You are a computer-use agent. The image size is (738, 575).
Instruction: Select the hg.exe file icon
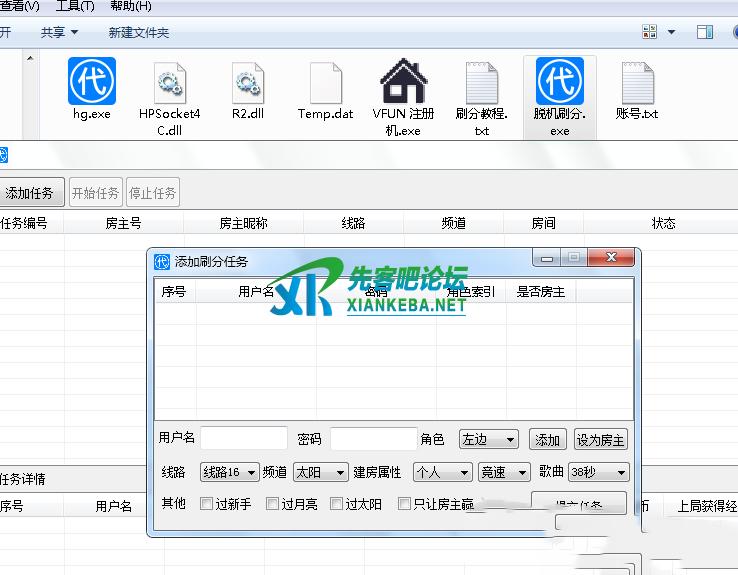tap(92, 82)
